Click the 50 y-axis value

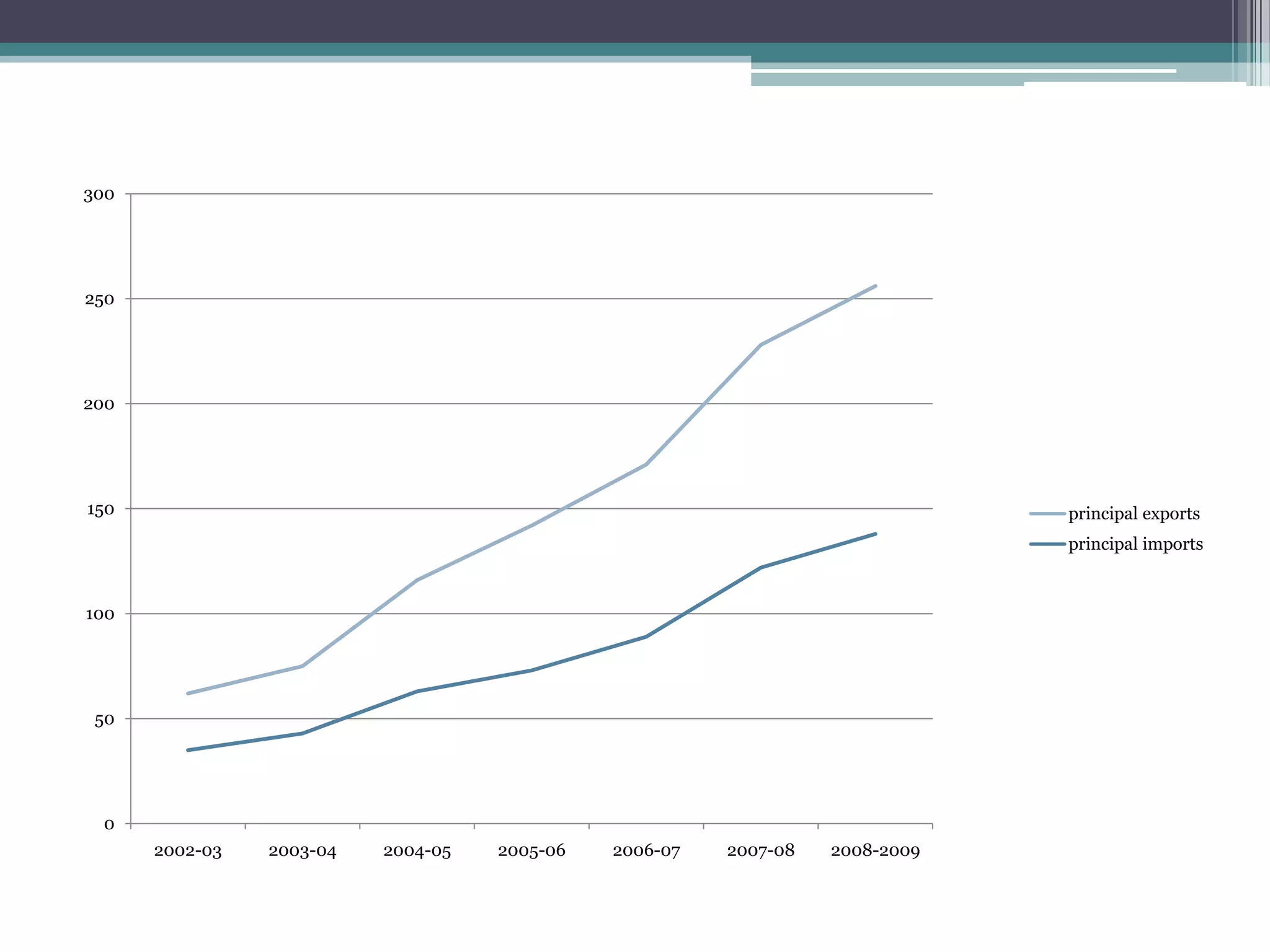coord(104,720)
